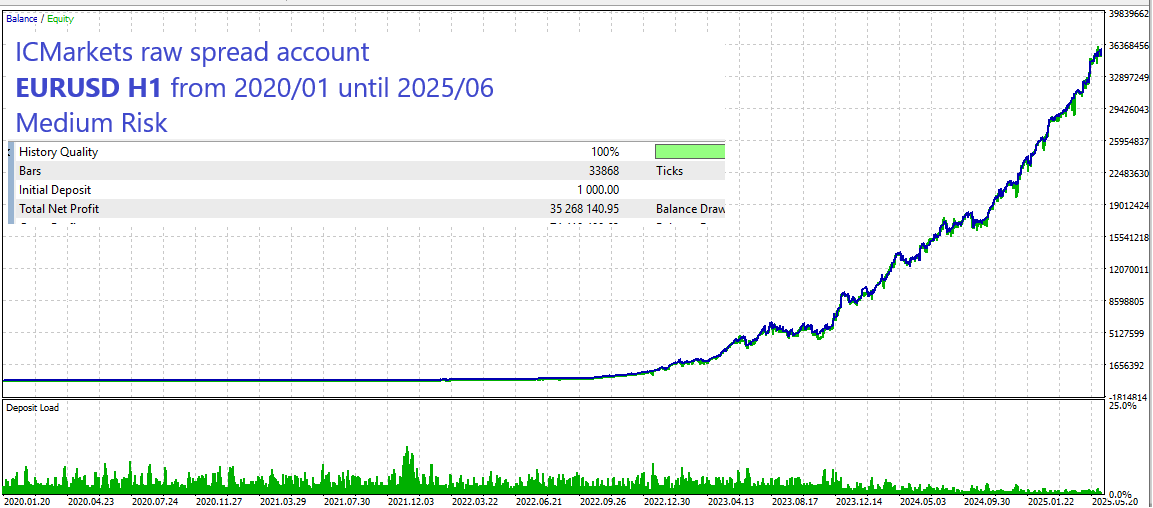The width and height of the screenshot is (1153, 508).
Task: Click the Balance legend label
Action: (x=20, y=18)
